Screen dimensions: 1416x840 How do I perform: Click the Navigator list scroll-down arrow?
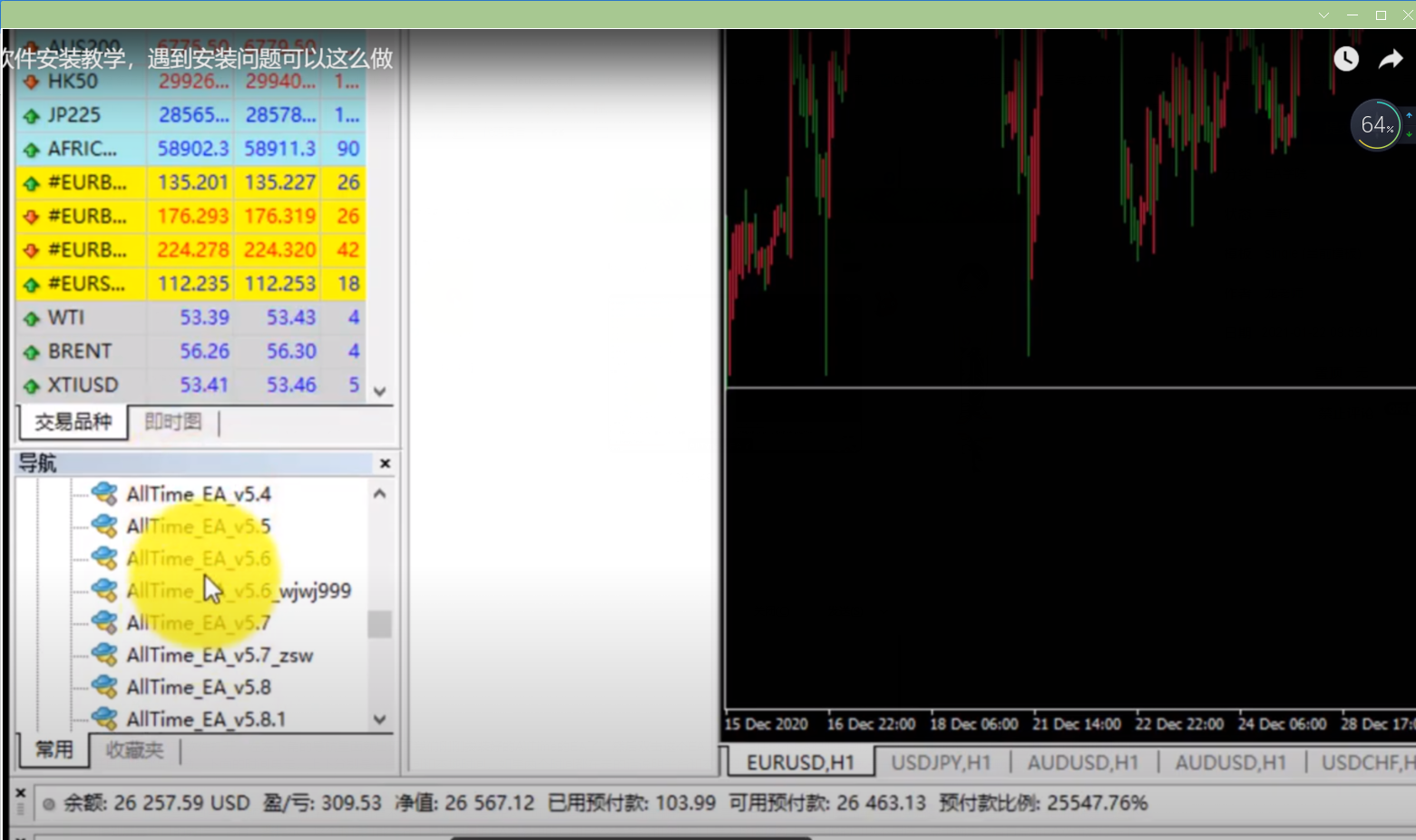380,718
